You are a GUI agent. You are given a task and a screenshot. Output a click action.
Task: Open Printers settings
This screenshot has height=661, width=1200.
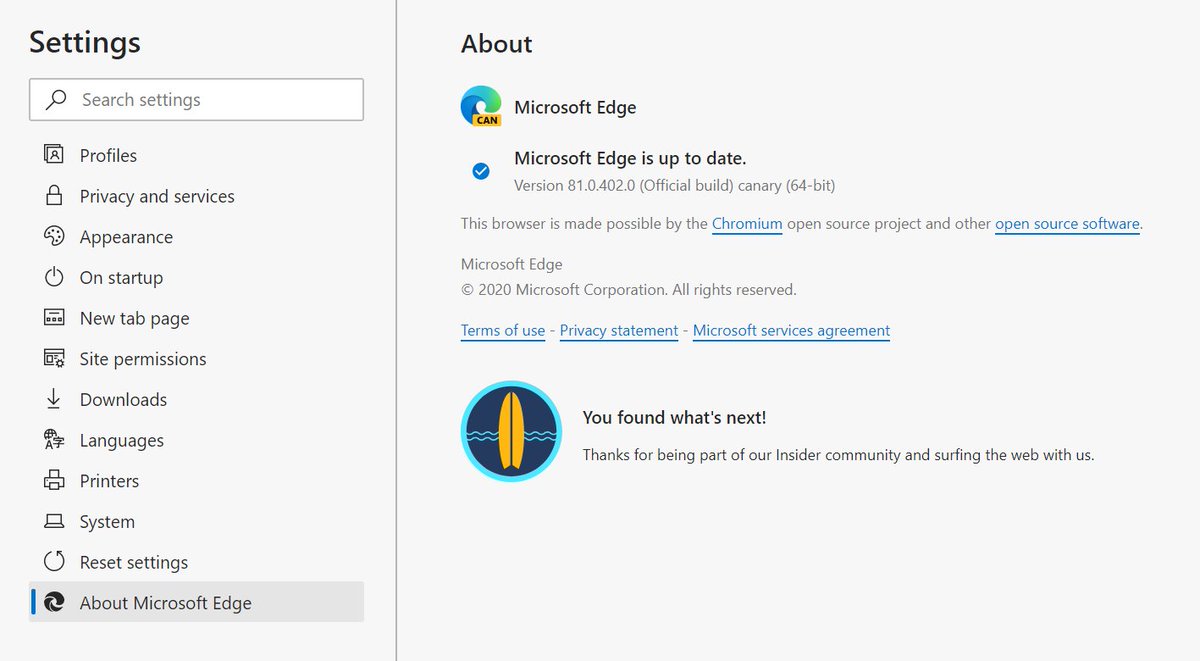(196, 481)
